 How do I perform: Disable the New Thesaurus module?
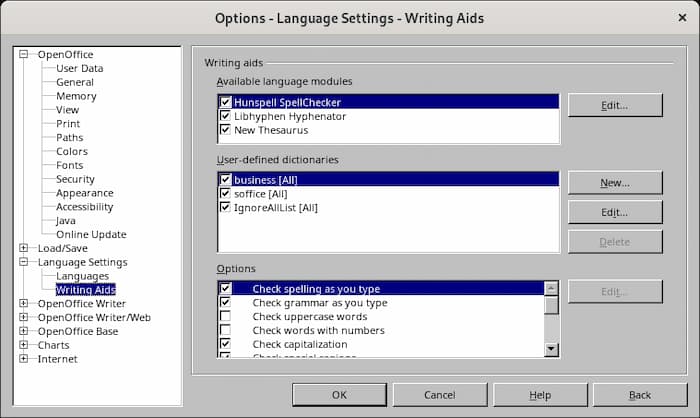tap(226, 130)
